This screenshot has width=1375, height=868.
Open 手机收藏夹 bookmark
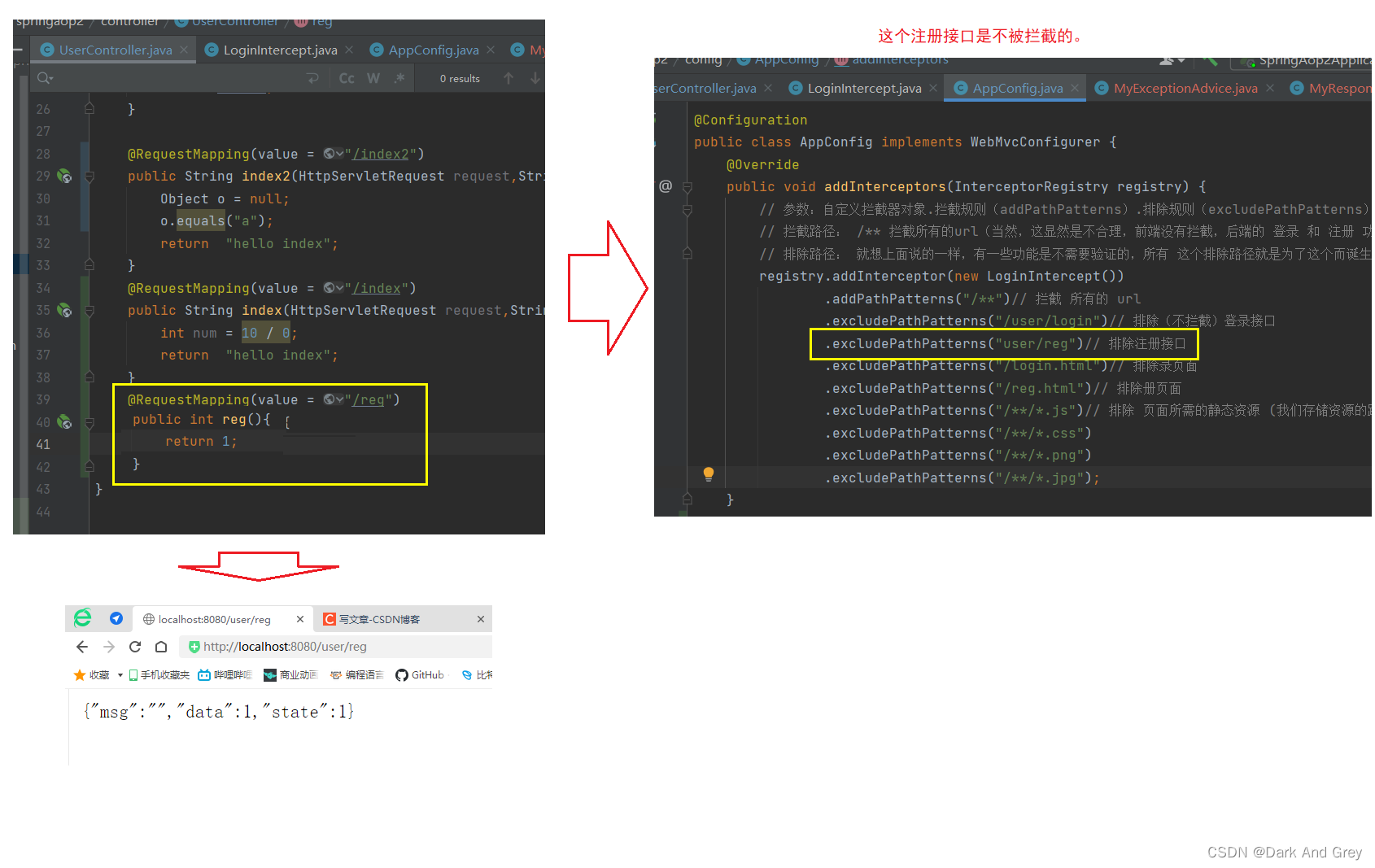pos(159,674)
